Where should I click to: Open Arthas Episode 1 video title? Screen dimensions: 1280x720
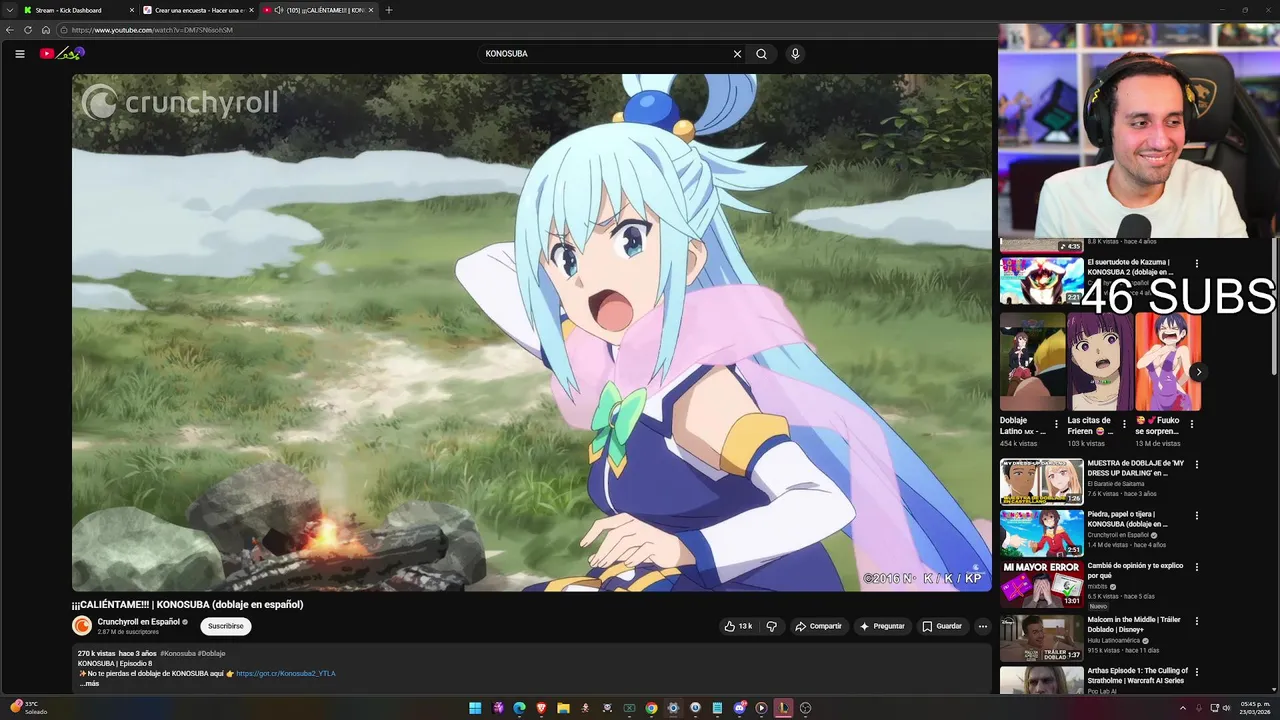coord(1137,675)
